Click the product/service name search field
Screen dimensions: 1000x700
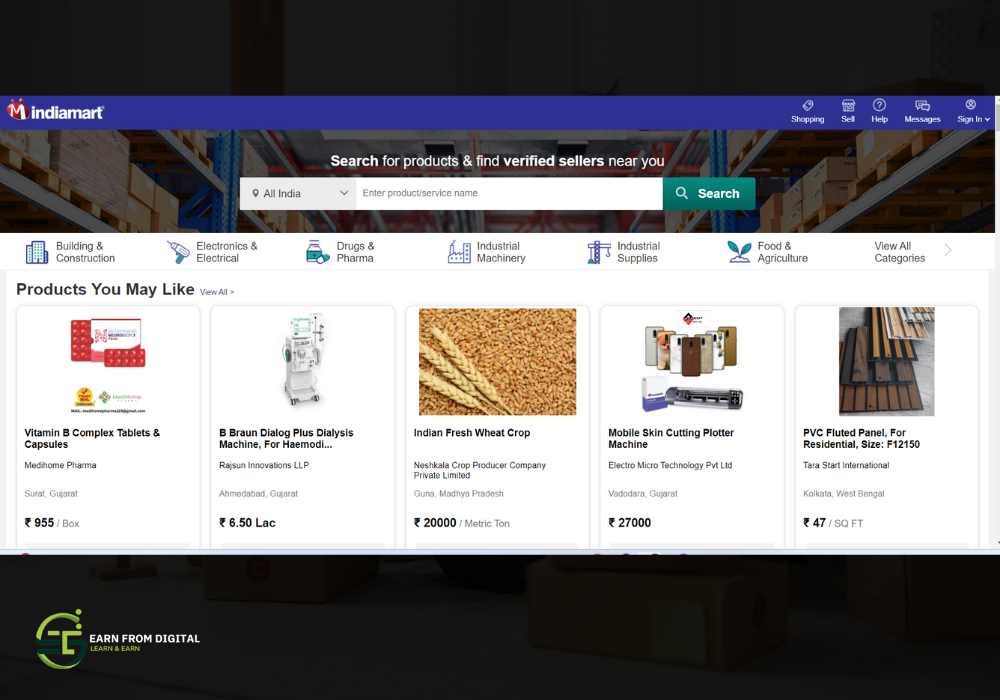509,193
